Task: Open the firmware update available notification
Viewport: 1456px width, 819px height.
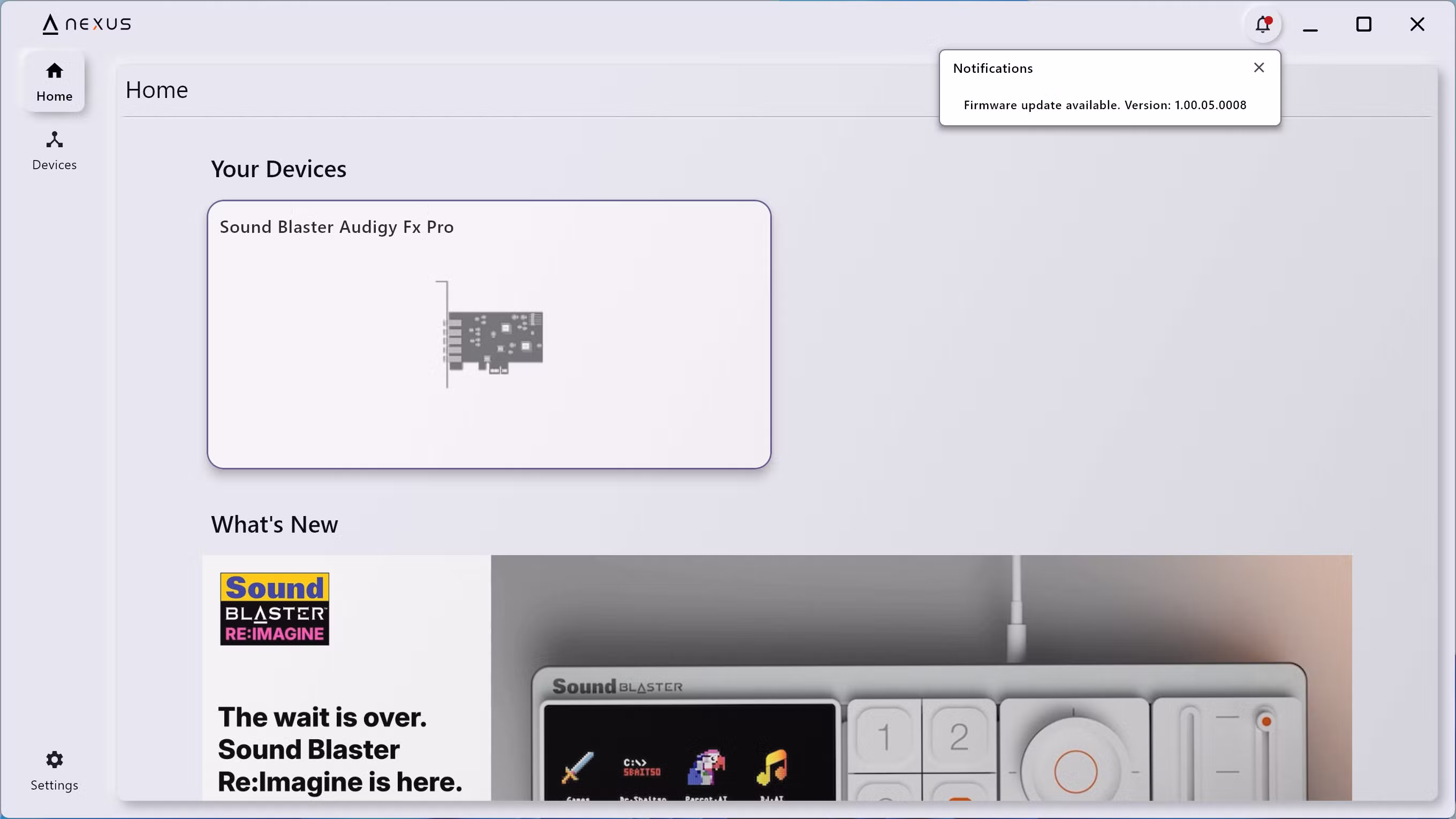Action: coord(1104,105)
